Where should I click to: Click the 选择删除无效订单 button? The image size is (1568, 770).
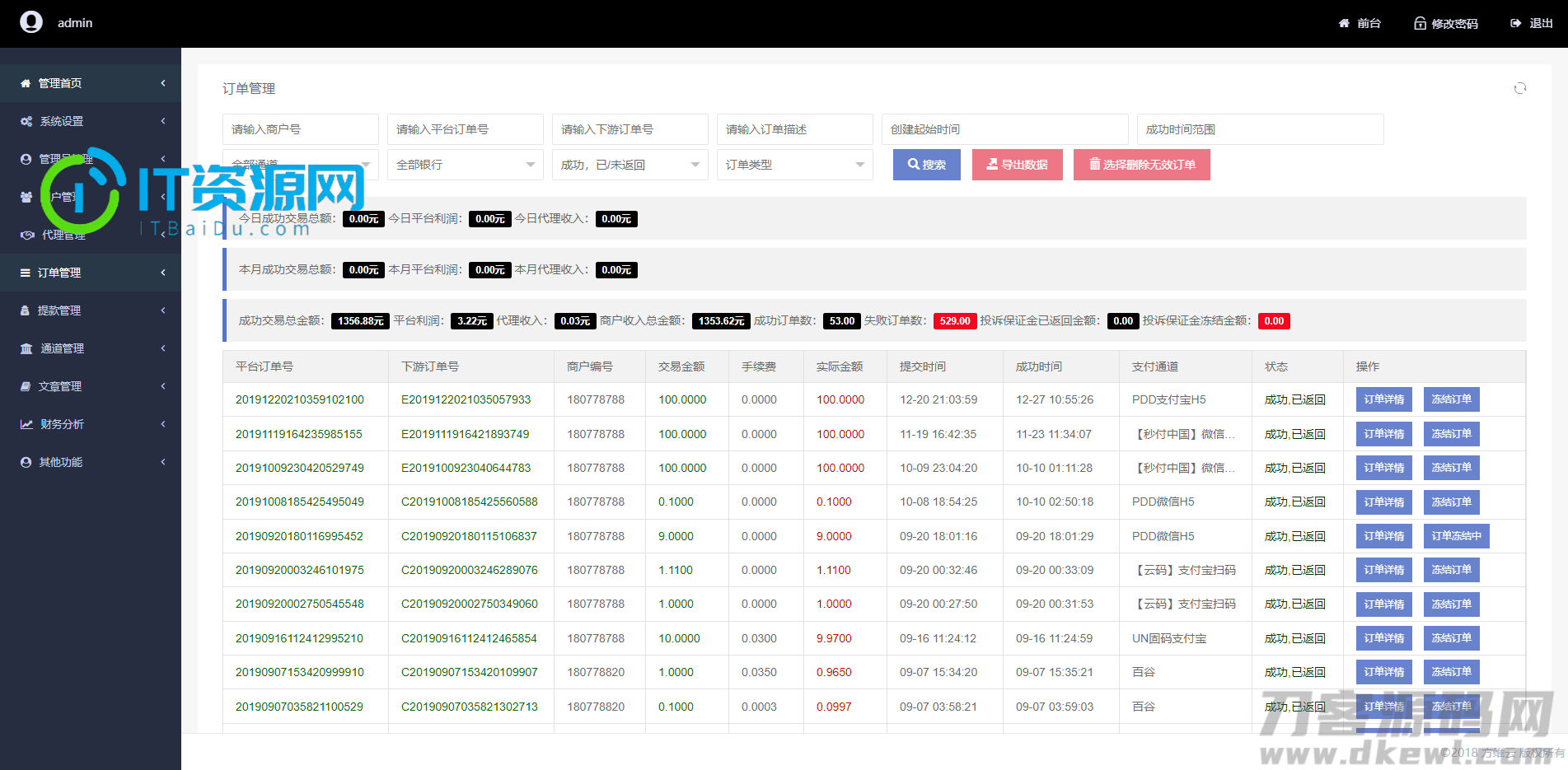pos(1142,165)
